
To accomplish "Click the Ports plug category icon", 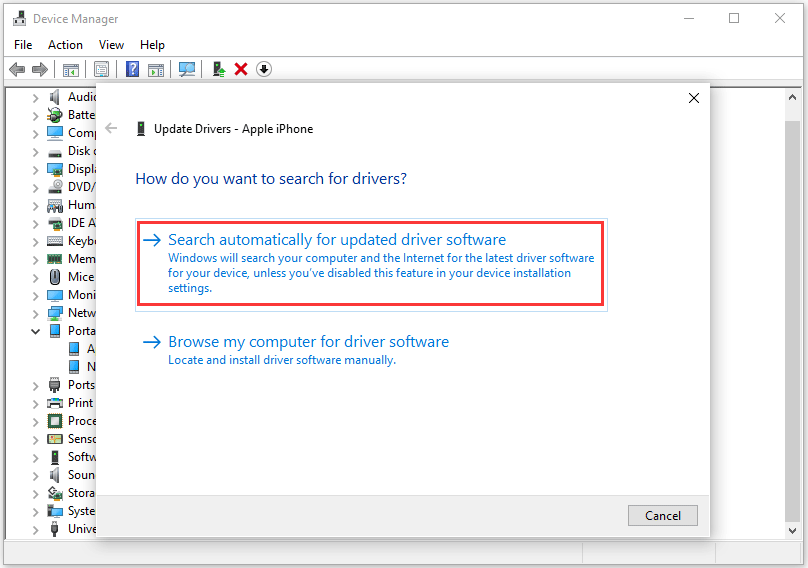I will 55,385.
